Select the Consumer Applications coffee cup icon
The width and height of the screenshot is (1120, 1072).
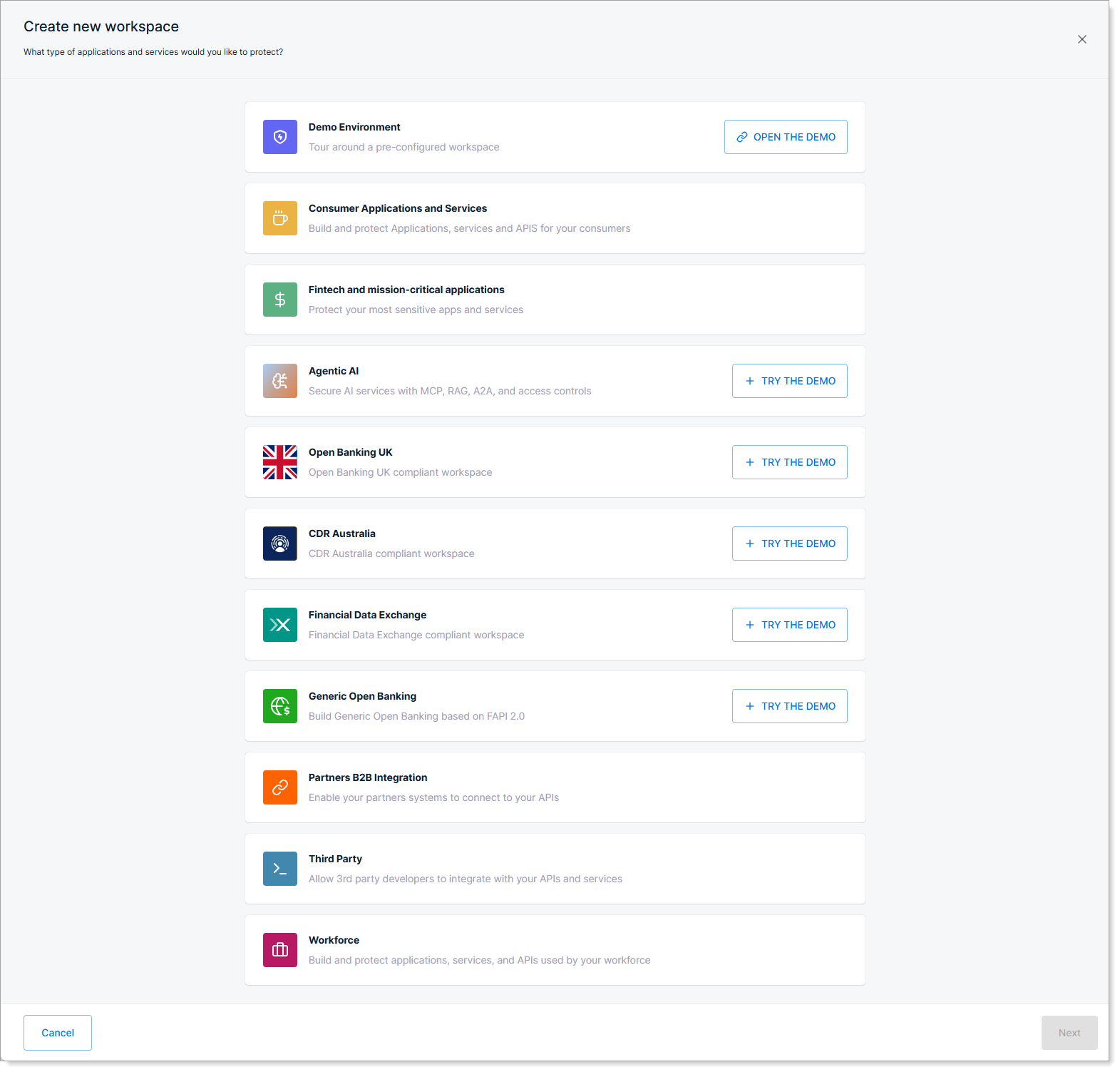(279, 218)
